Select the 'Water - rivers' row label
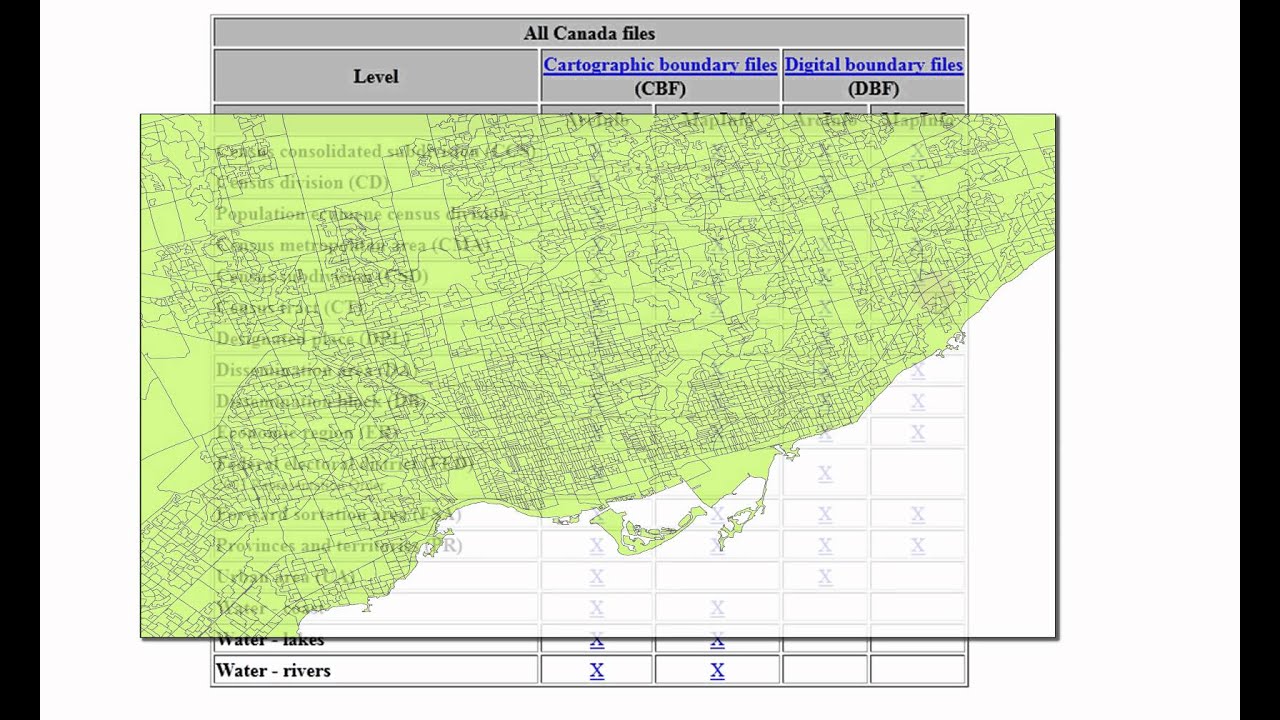Screen dimensions: 1280x720 [273, 671]
